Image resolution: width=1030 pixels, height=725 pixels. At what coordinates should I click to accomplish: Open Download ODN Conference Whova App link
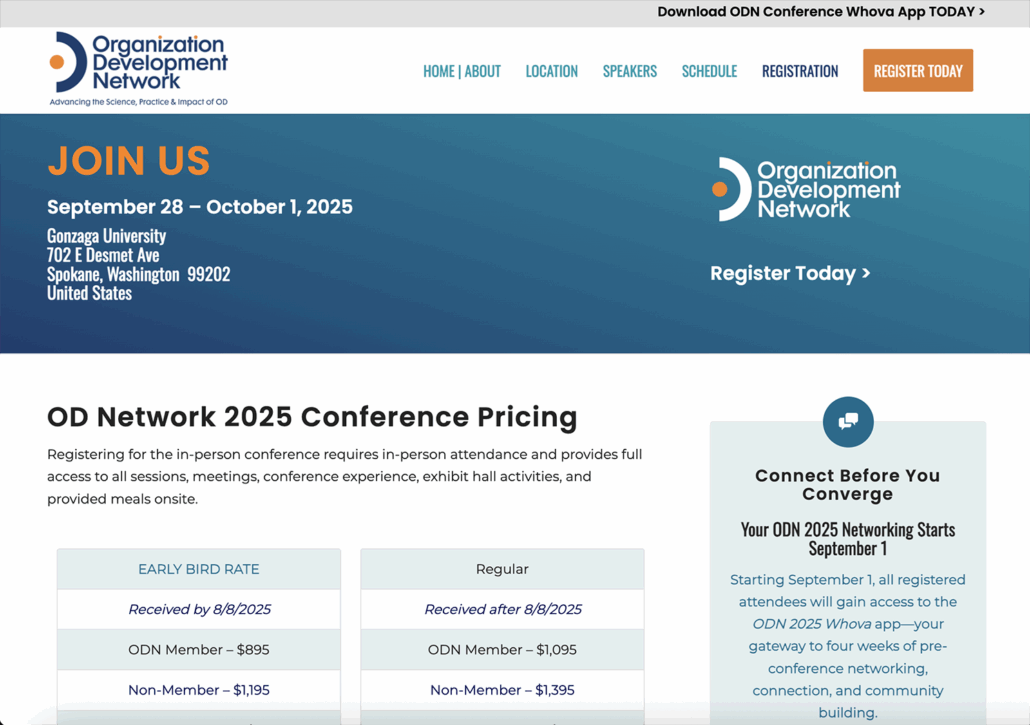(x=821, y=12)
